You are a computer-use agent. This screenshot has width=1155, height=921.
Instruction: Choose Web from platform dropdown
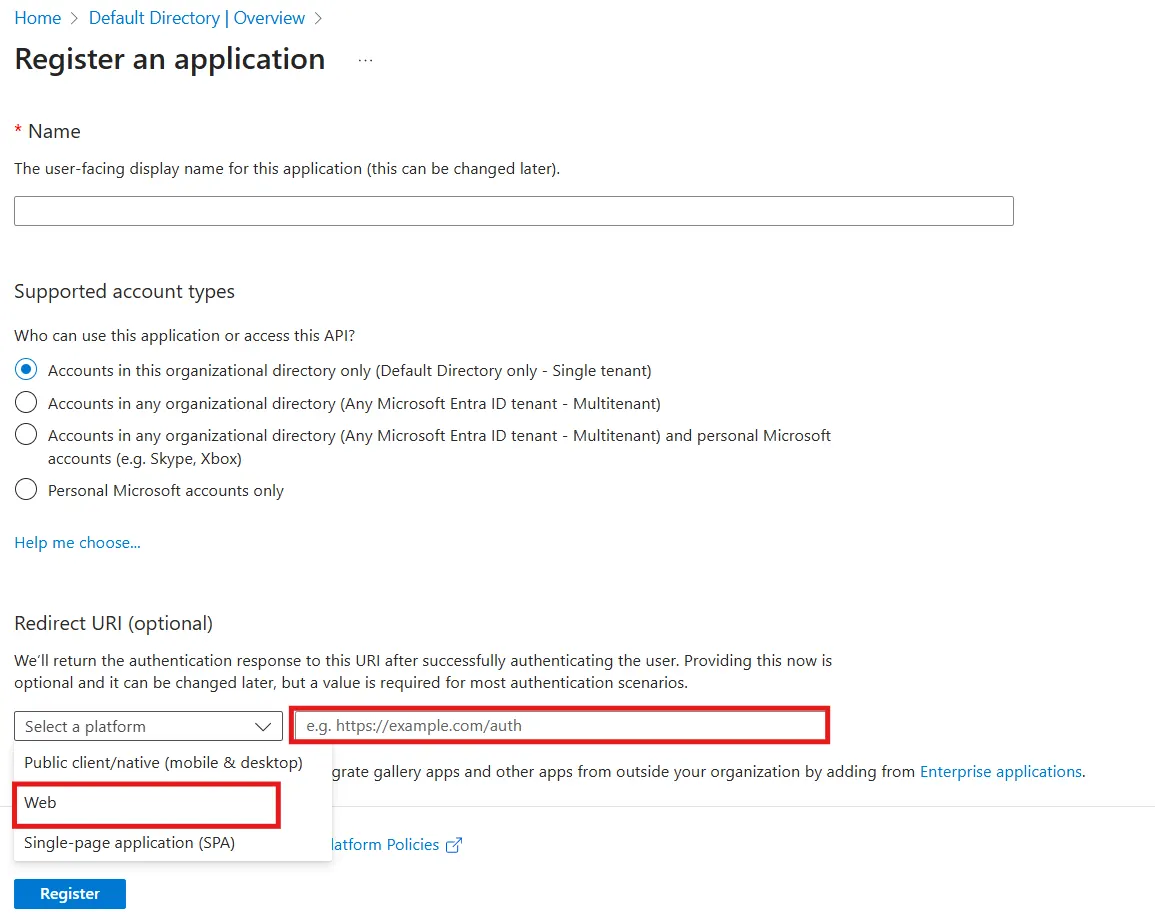click(x=146, y=802)
